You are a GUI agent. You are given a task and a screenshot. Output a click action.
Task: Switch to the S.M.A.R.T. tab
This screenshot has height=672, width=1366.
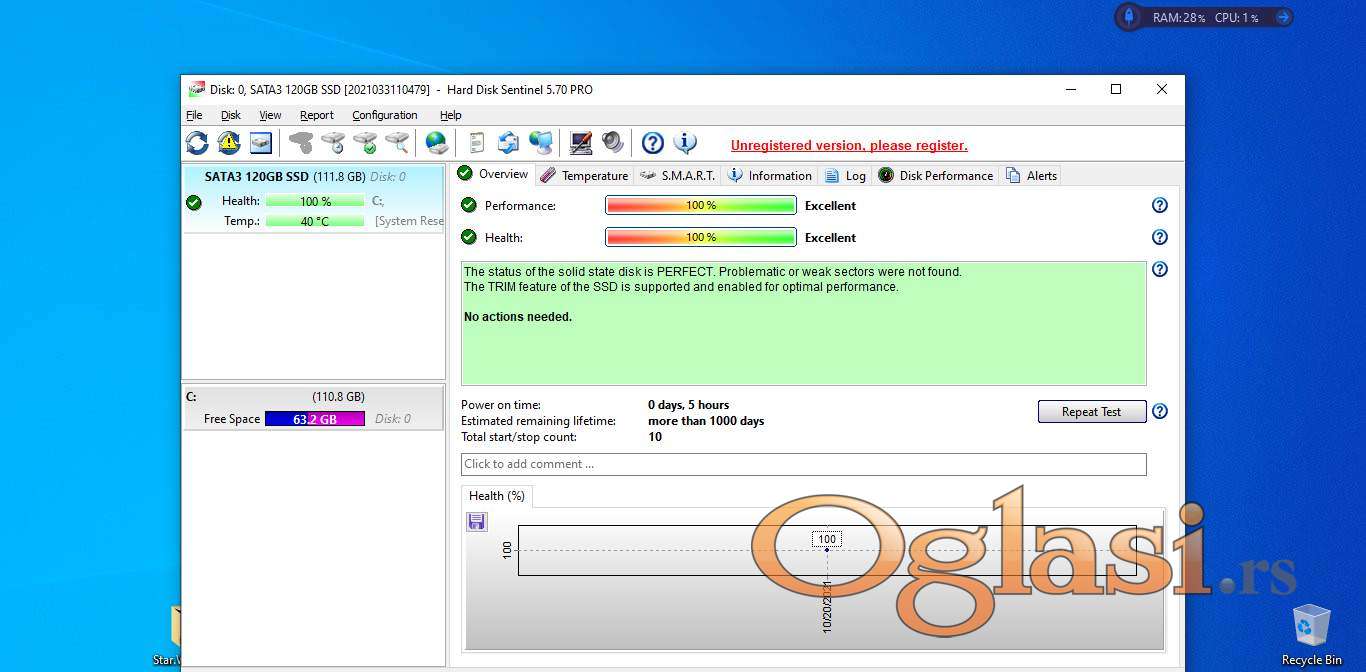coord(677,175)
